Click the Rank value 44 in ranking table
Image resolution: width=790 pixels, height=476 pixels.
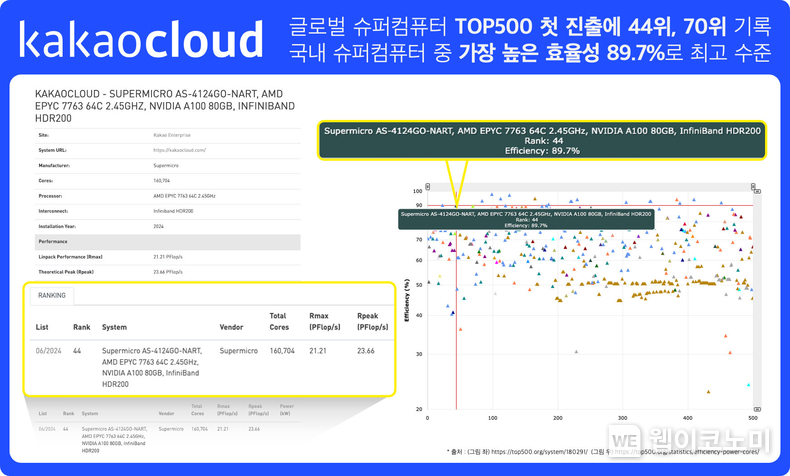(77, 351)
